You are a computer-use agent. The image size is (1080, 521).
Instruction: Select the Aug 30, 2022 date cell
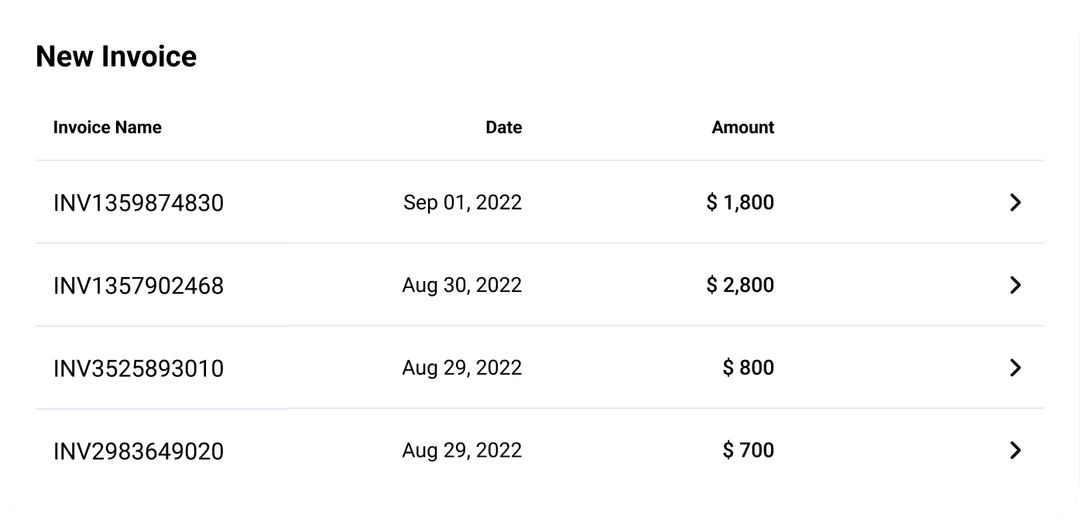pos(462,285)
